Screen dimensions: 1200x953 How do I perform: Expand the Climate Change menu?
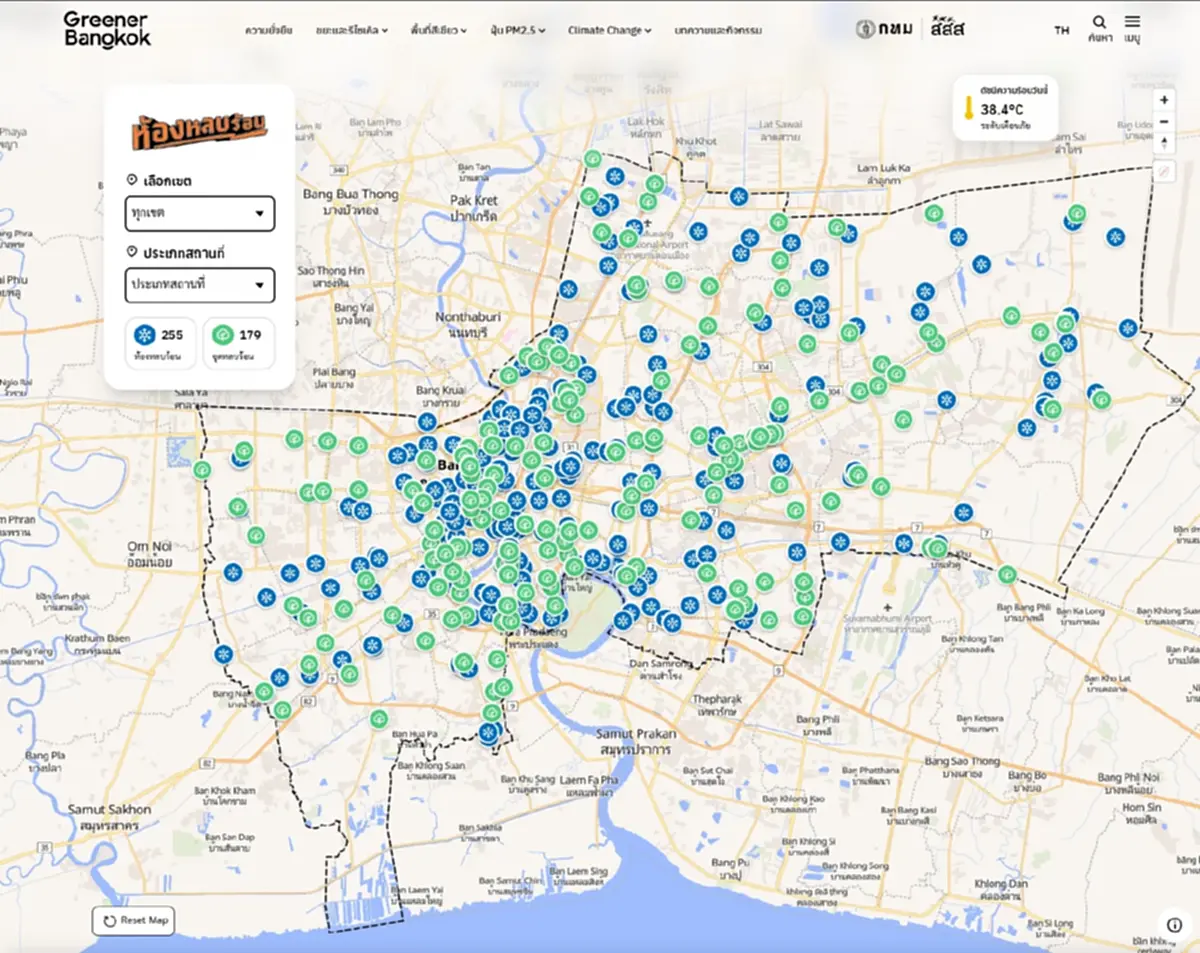pos(609,31)
